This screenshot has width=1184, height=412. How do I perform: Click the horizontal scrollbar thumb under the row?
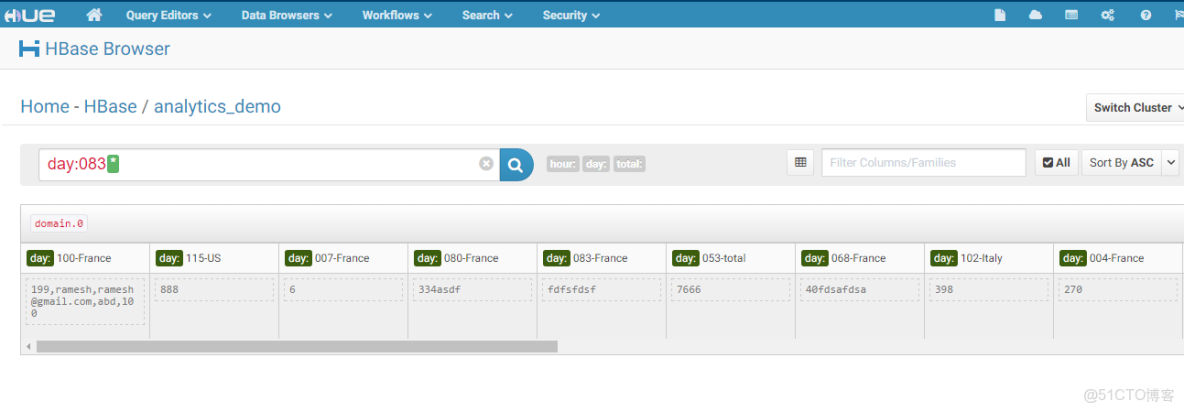(x=297, y=346)
